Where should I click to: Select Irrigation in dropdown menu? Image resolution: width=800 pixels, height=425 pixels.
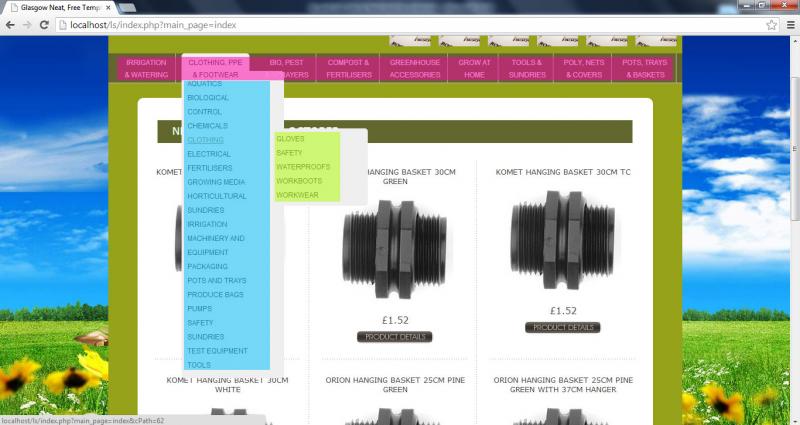[207, 224]
